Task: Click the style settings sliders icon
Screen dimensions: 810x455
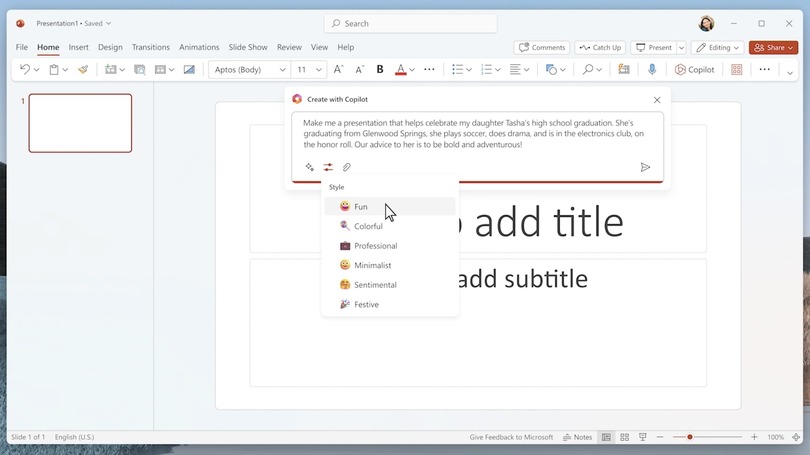Action: click(x=328, y=167)
